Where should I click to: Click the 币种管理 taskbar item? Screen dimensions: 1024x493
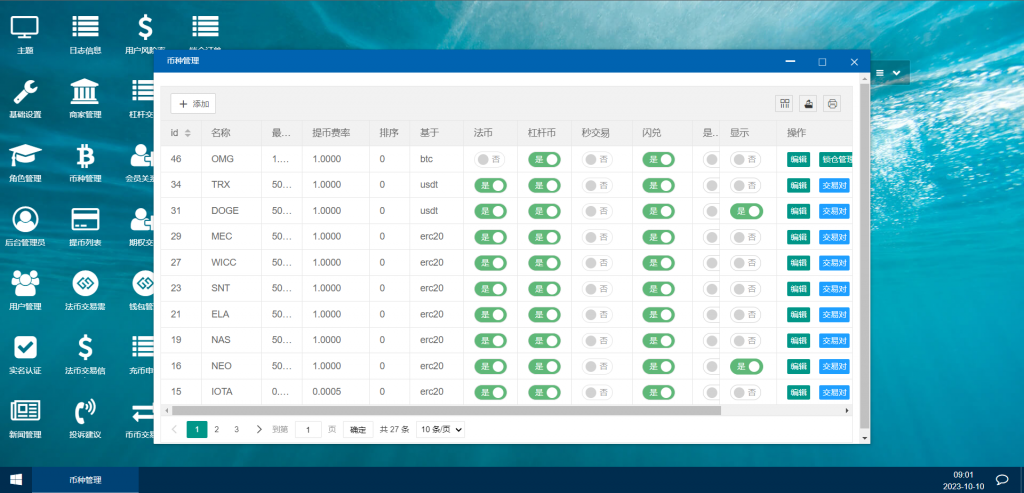85,480
